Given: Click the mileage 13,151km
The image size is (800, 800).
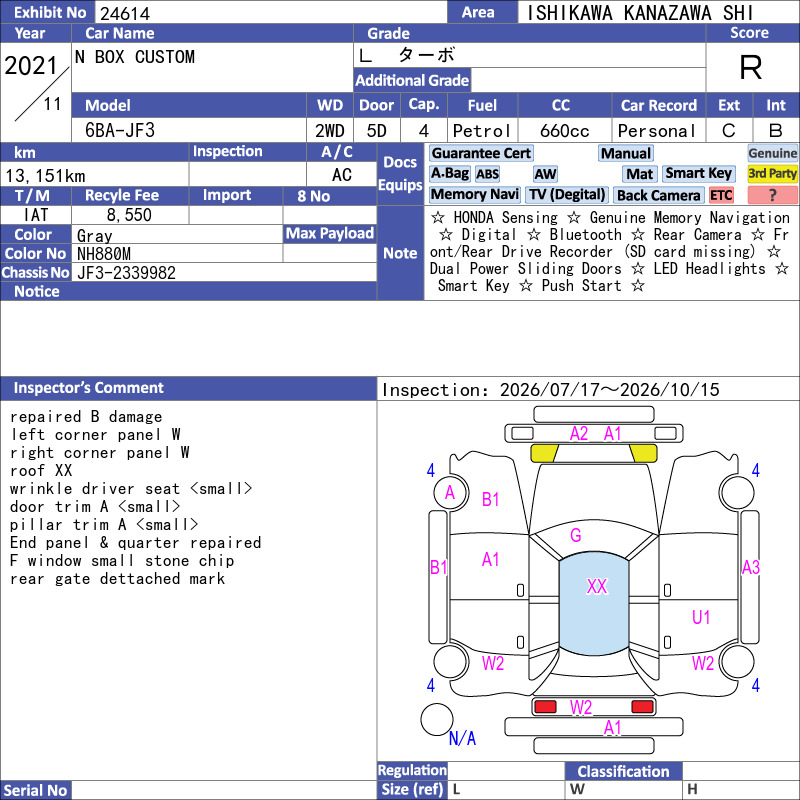Looking at the screenshot, I should [45, 176].
